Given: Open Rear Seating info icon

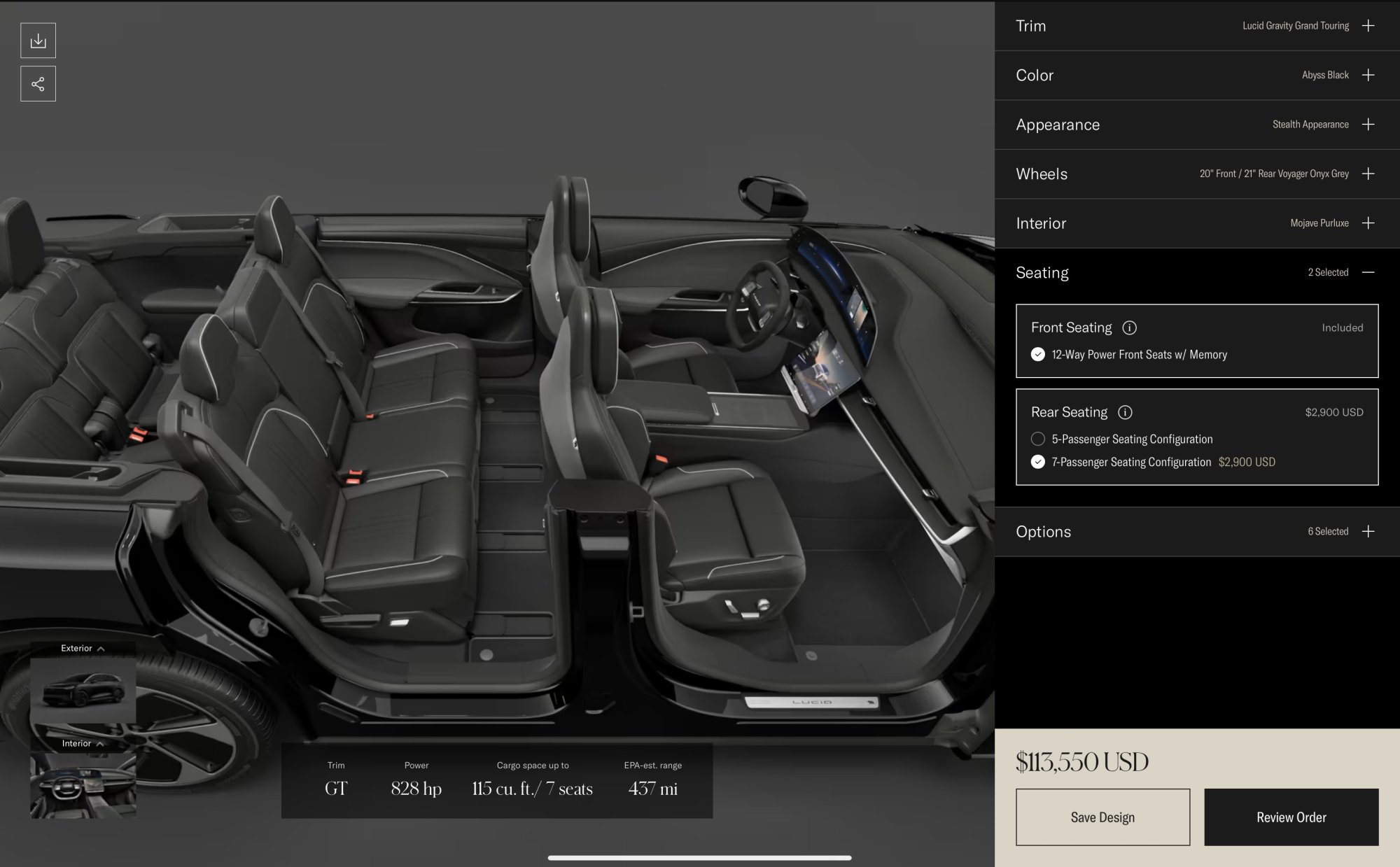Looking at the screenshot, I should (x=1125, y=412).
